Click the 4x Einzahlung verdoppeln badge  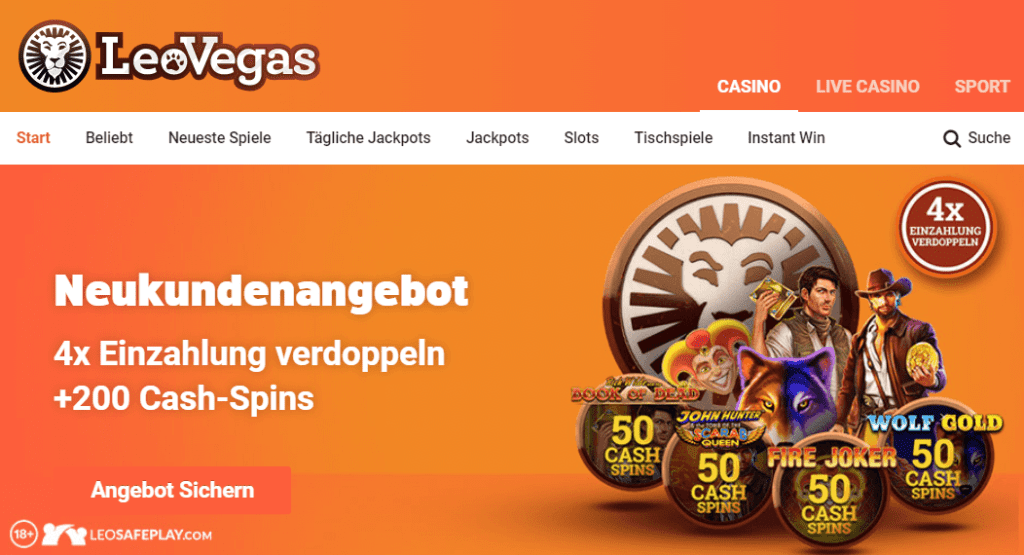946,227
